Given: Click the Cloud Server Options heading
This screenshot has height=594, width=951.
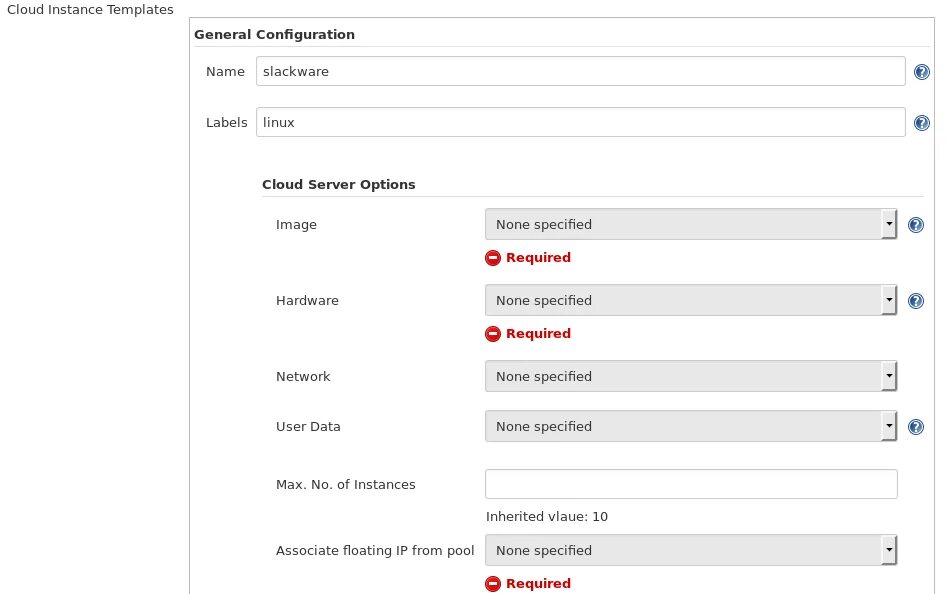Looking at the screenshot, I should click(339, 185).
